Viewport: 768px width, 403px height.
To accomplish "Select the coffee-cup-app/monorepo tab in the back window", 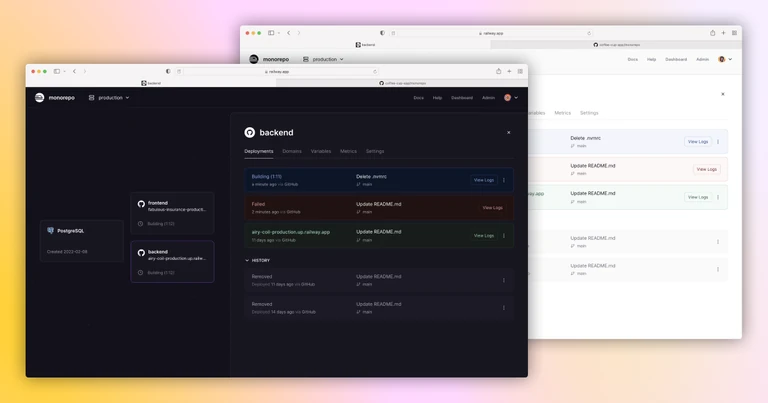I will click(616, 45).
